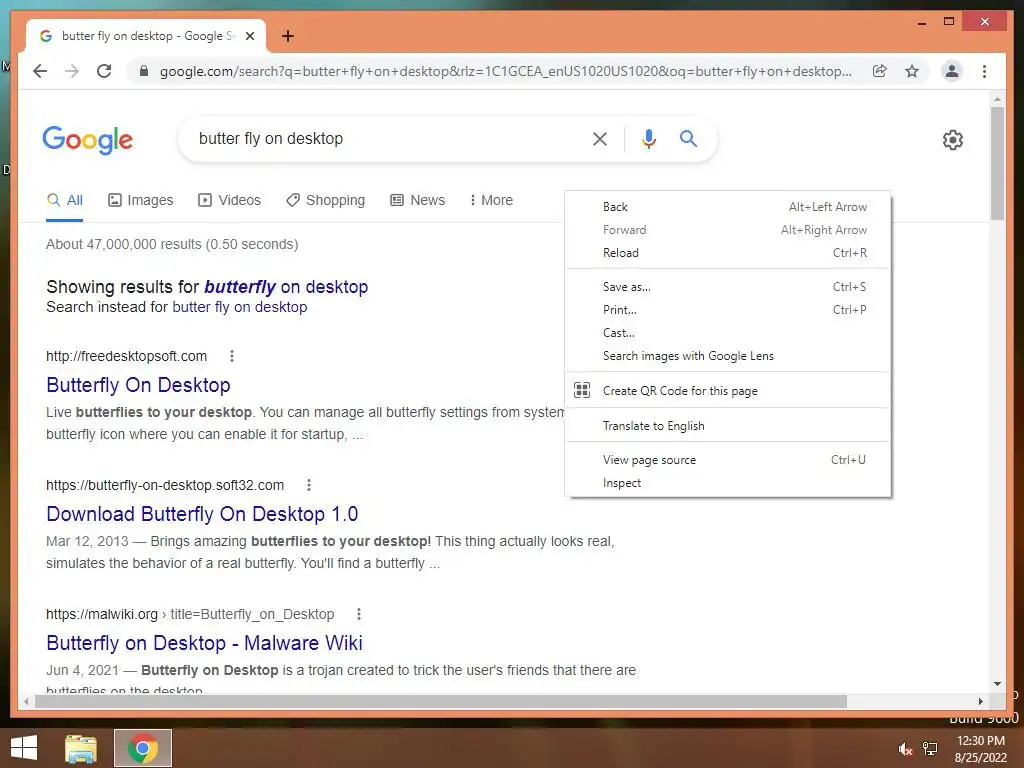Open options dots next to butterfly-on-desktop.soft32.com
This screenshot has height=768, width=1024.
tap(309, 485)
